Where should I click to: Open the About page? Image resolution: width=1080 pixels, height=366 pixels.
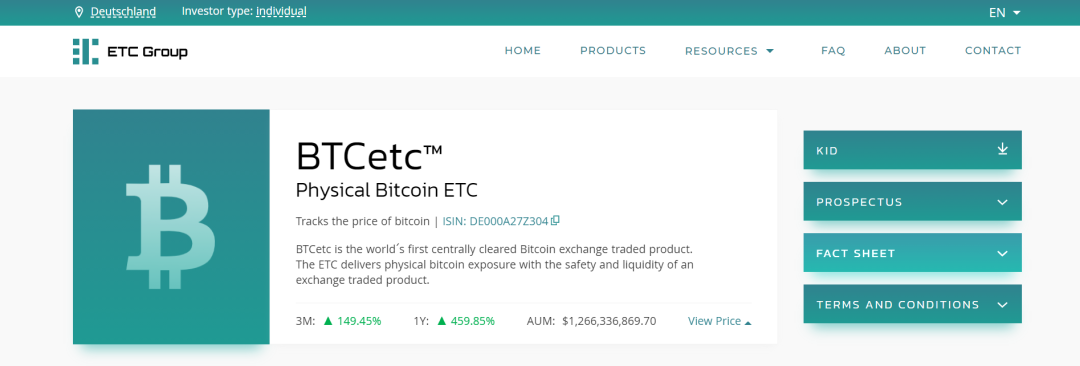coord(905,50)
